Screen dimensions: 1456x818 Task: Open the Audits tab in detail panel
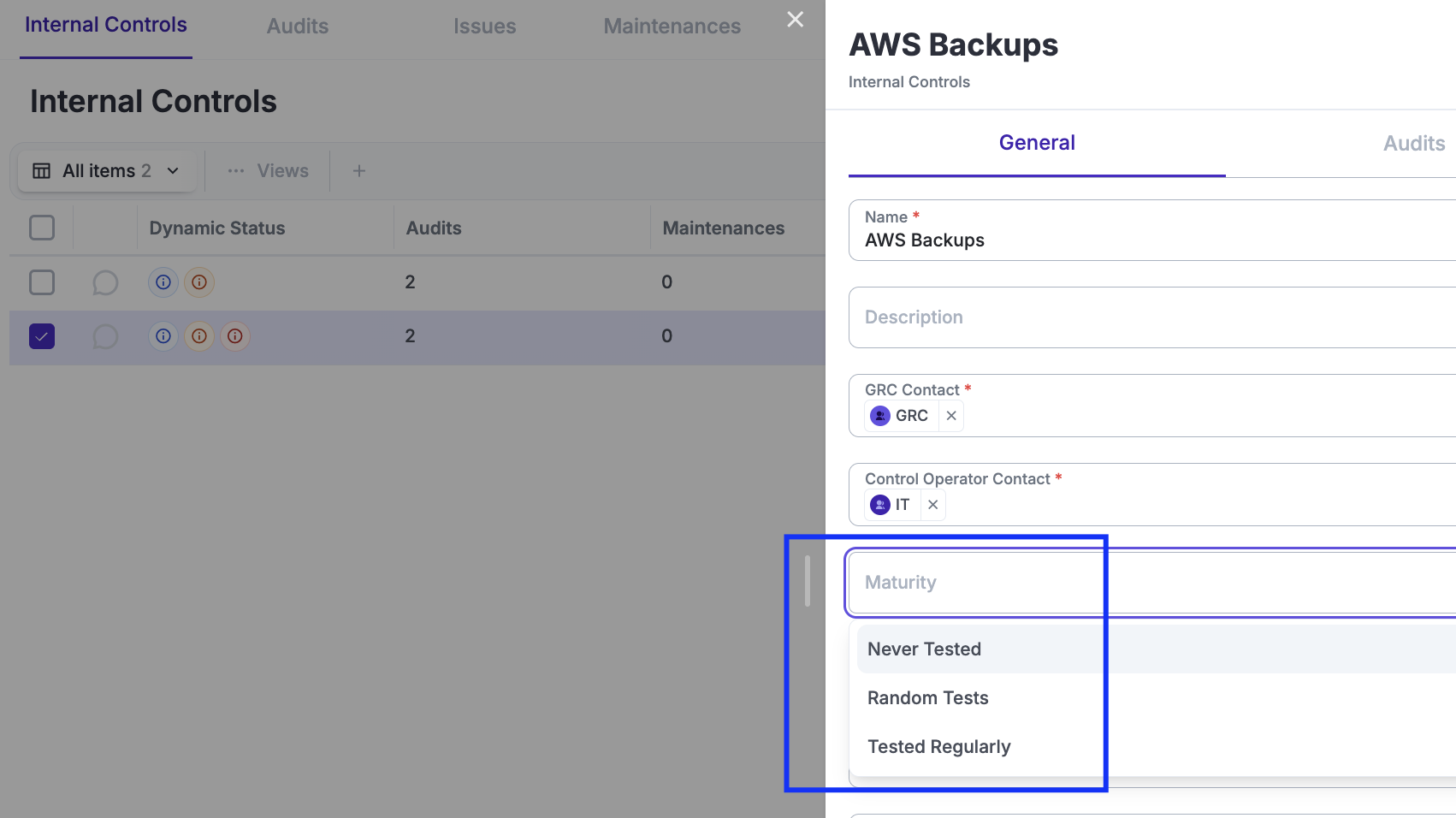[1413, 144]
